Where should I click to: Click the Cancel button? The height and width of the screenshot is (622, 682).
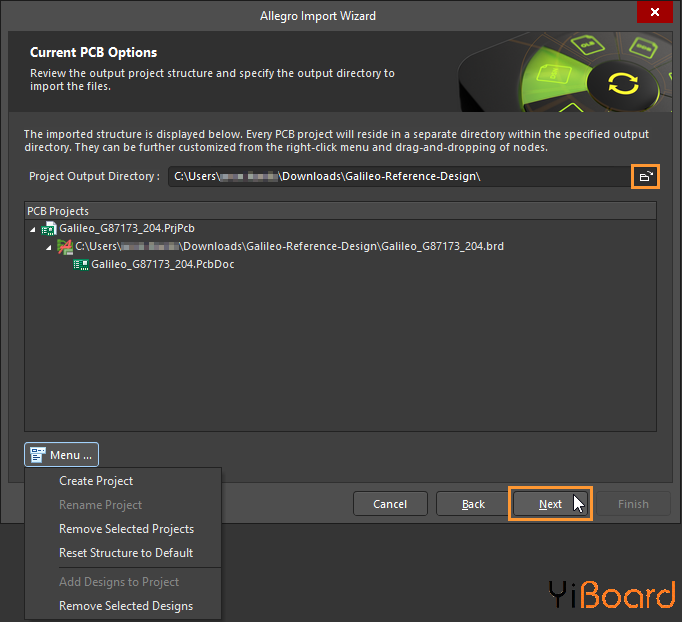390,504
